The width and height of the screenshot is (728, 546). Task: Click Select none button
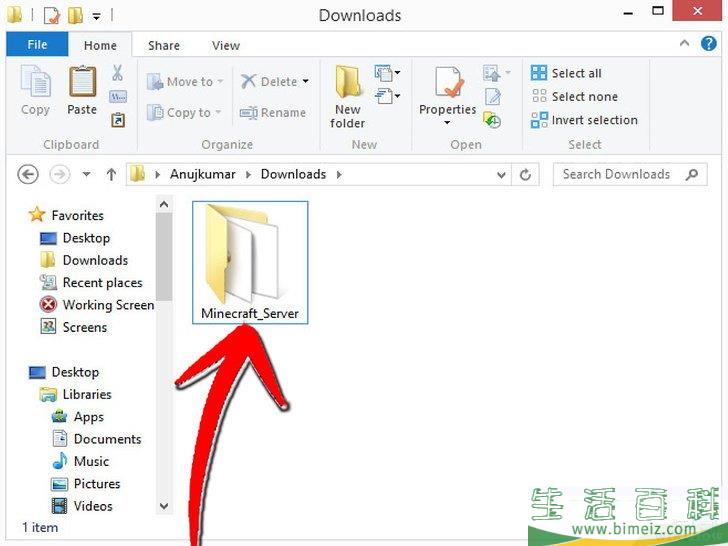(575, 97)
